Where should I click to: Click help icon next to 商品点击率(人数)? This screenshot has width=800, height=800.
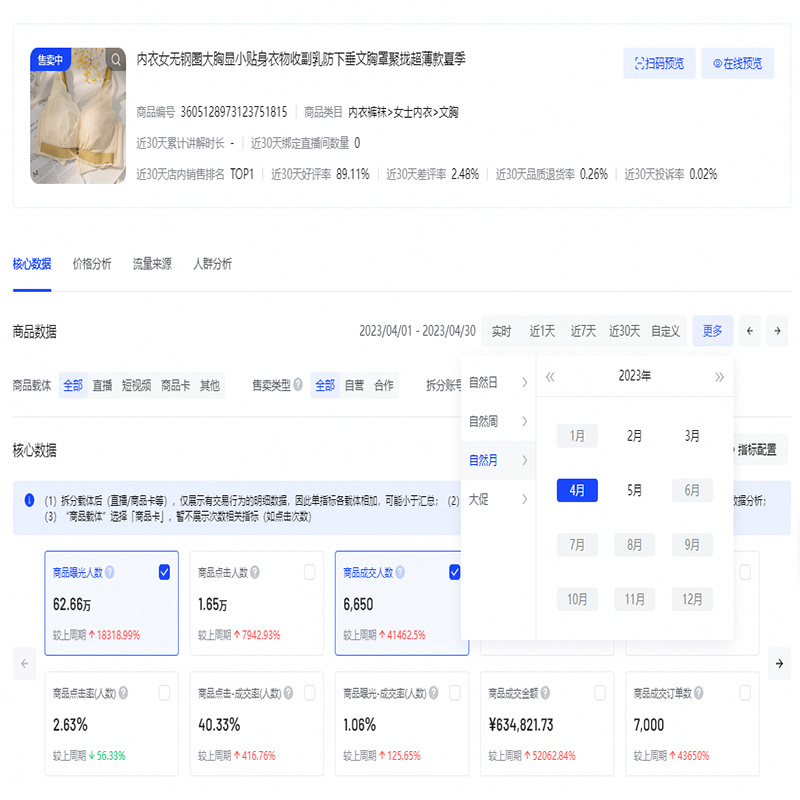(x=123, y=693)
